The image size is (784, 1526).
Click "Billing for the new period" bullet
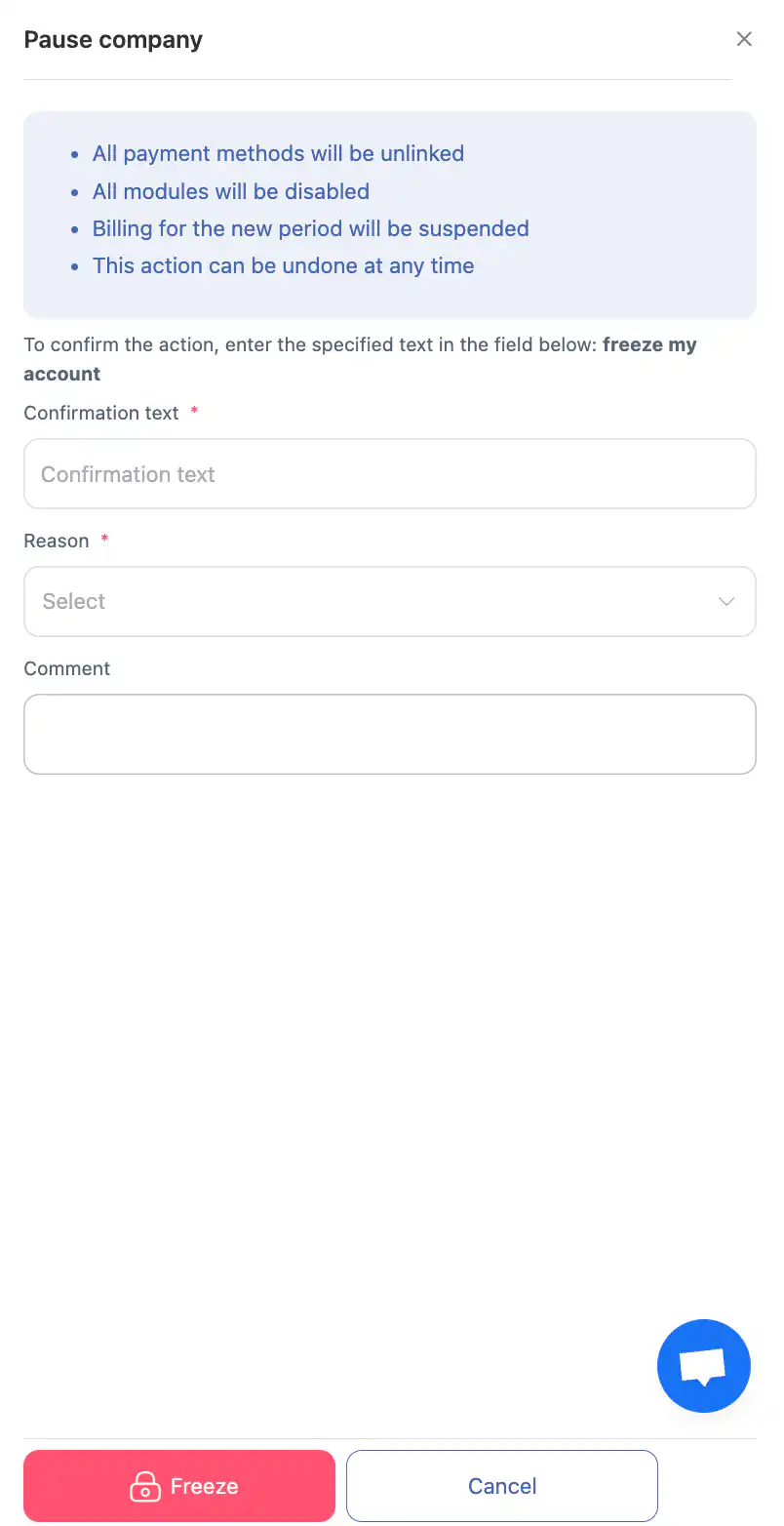coord(310,228)
